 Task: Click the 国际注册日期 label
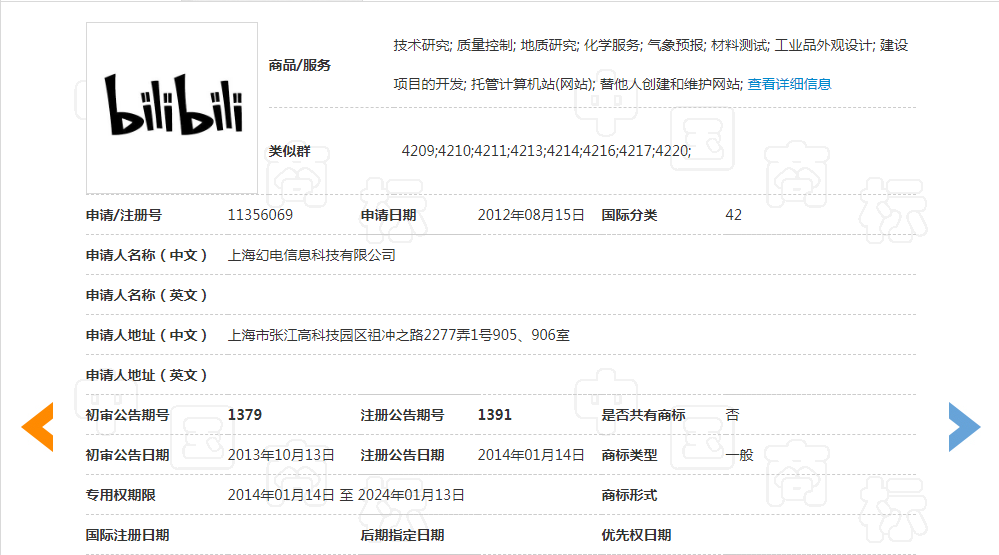127,535
